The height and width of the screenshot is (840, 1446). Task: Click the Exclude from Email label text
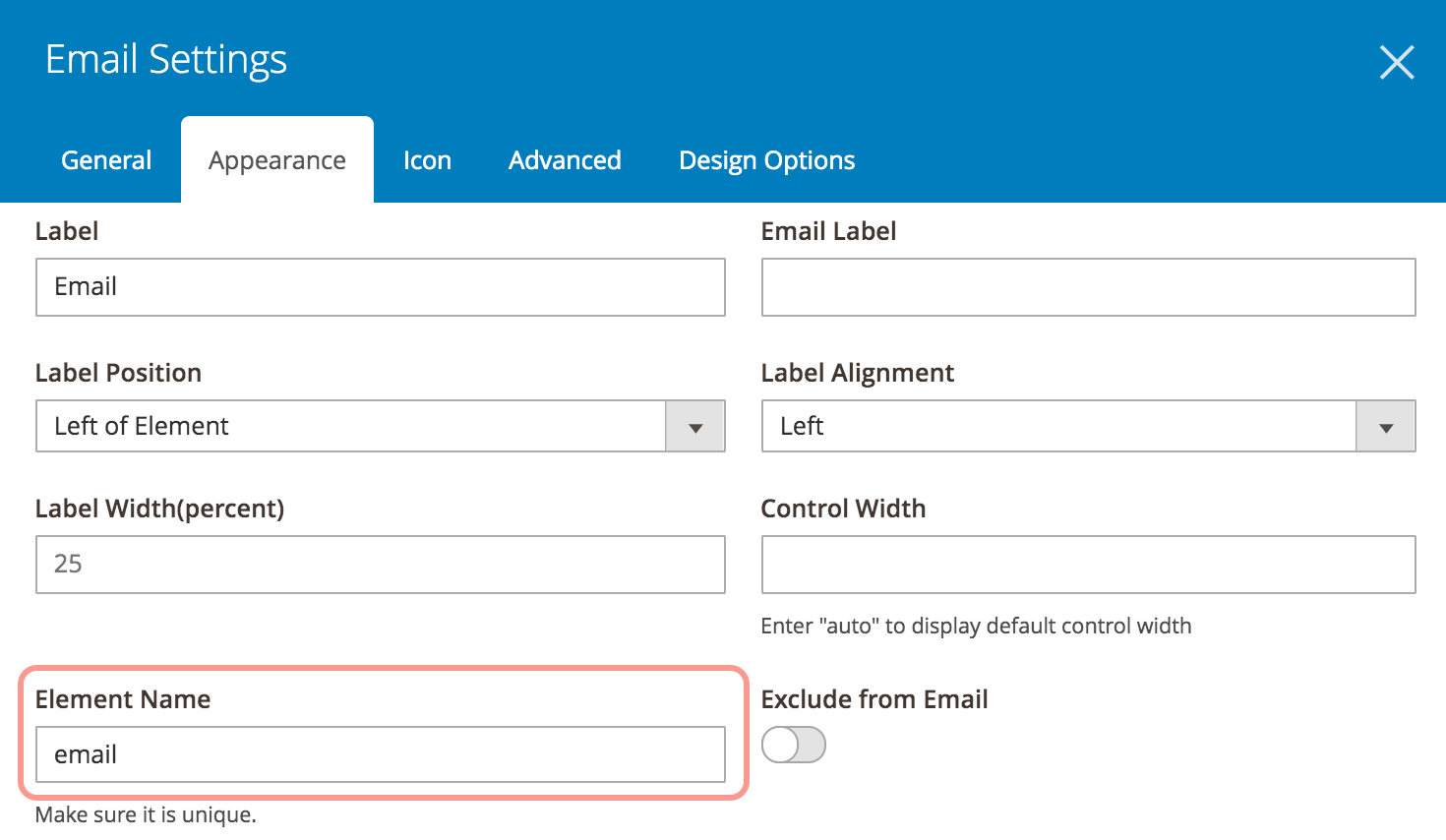(874, 699)
